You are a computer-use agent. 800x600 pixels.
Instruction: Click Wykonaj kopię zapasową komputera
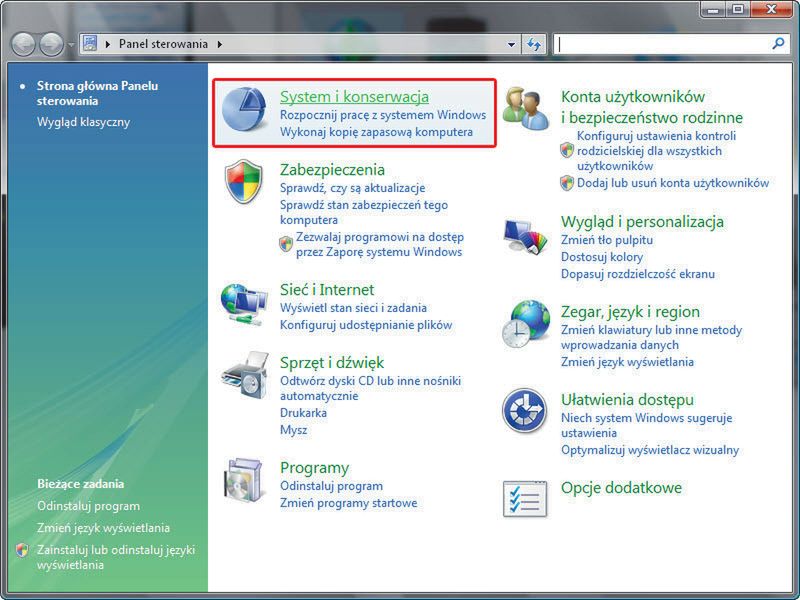click(376, 132)
